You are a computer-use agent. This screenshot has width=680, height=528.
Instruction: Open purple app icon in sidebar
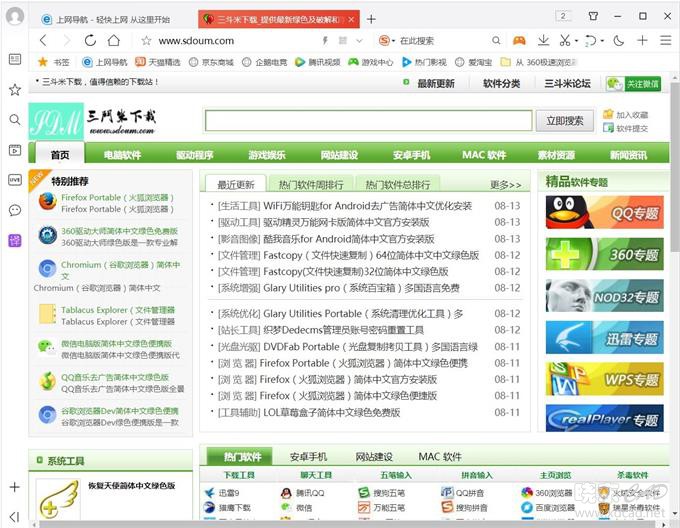pos(15,240)
